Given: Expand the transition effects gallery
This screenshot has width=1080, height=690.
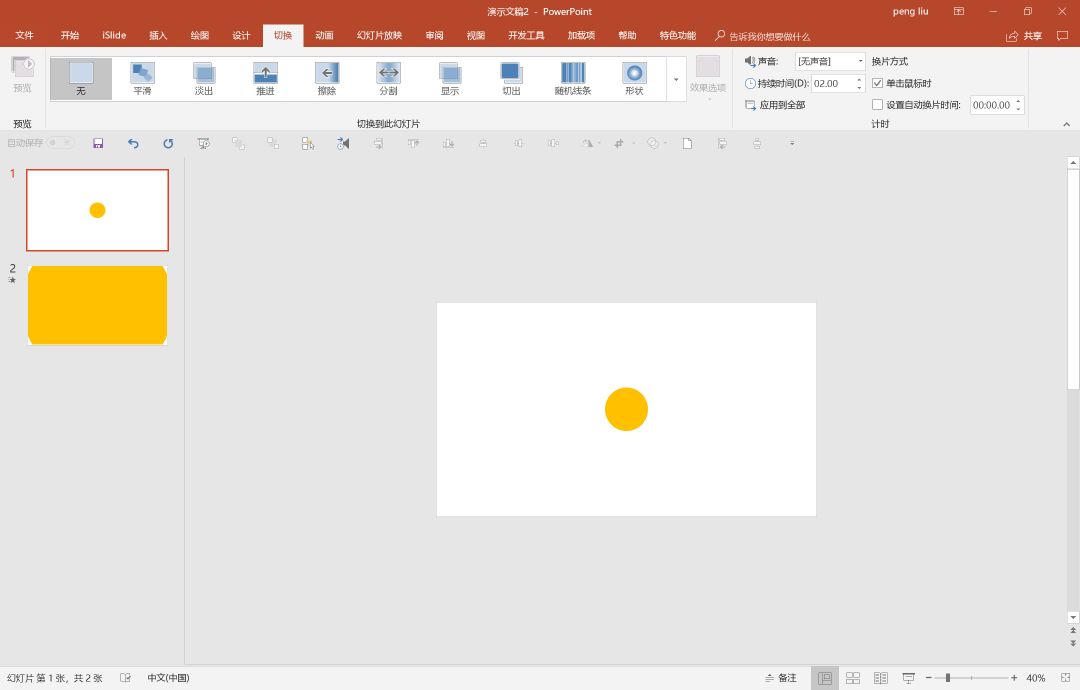Looking at the screenshot, I should pyautogui.click(x=676, y=79).
